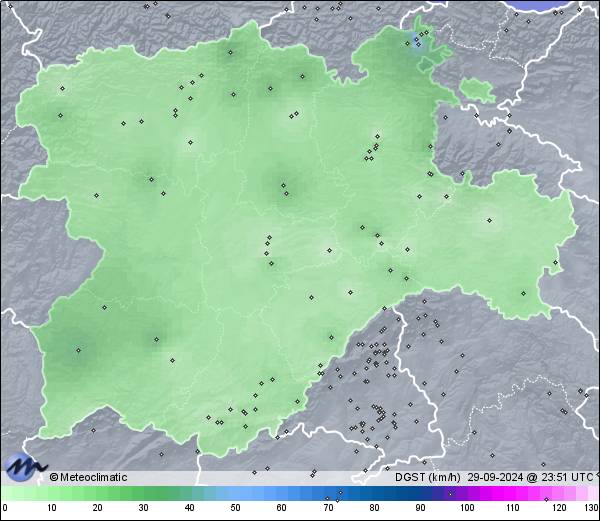Click the time 23:51 UTC text
600x521 pixels.
point(566,477)
